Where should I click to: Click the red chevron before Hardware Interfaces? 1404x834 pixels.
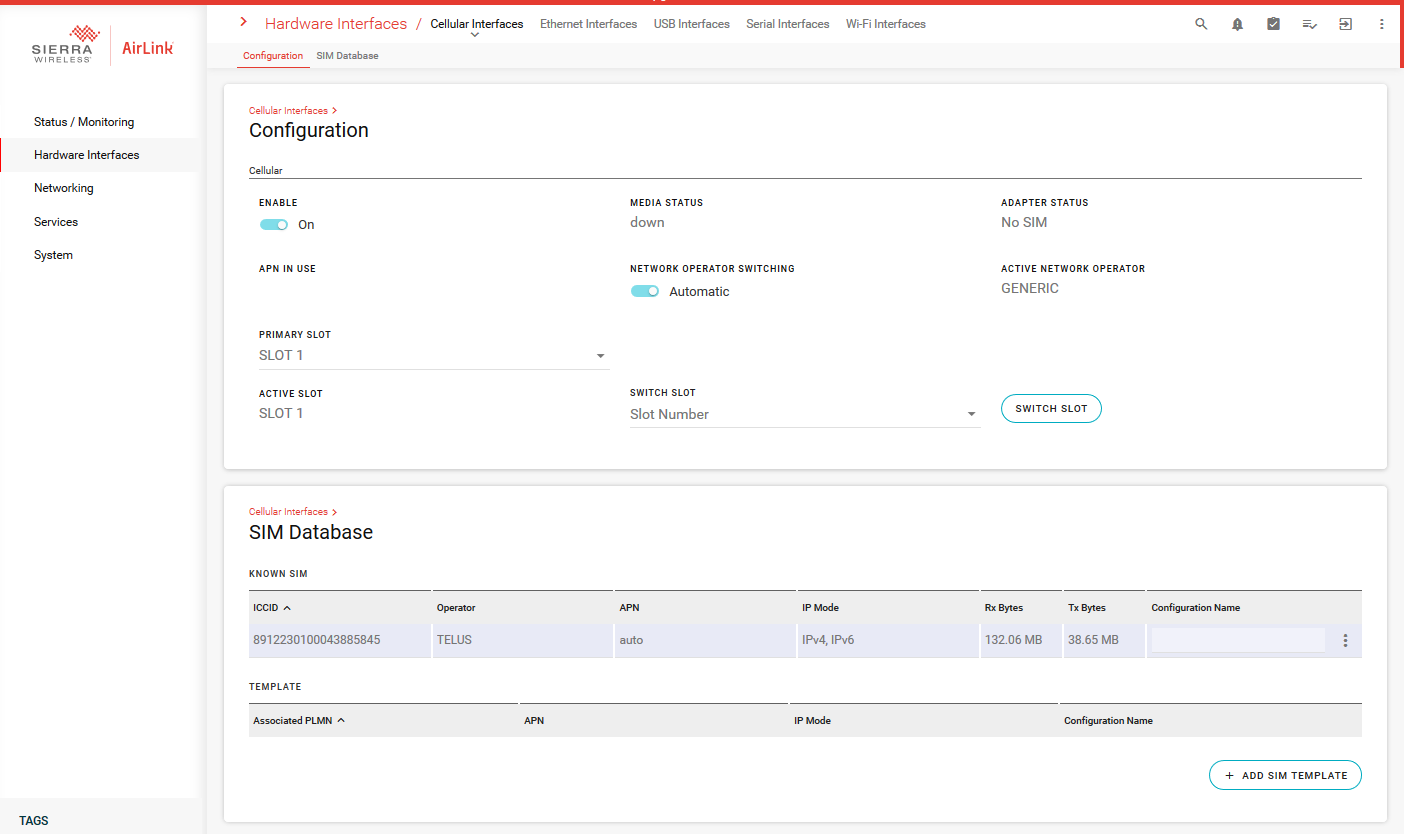pyautogui.click(x=243, y=22)
